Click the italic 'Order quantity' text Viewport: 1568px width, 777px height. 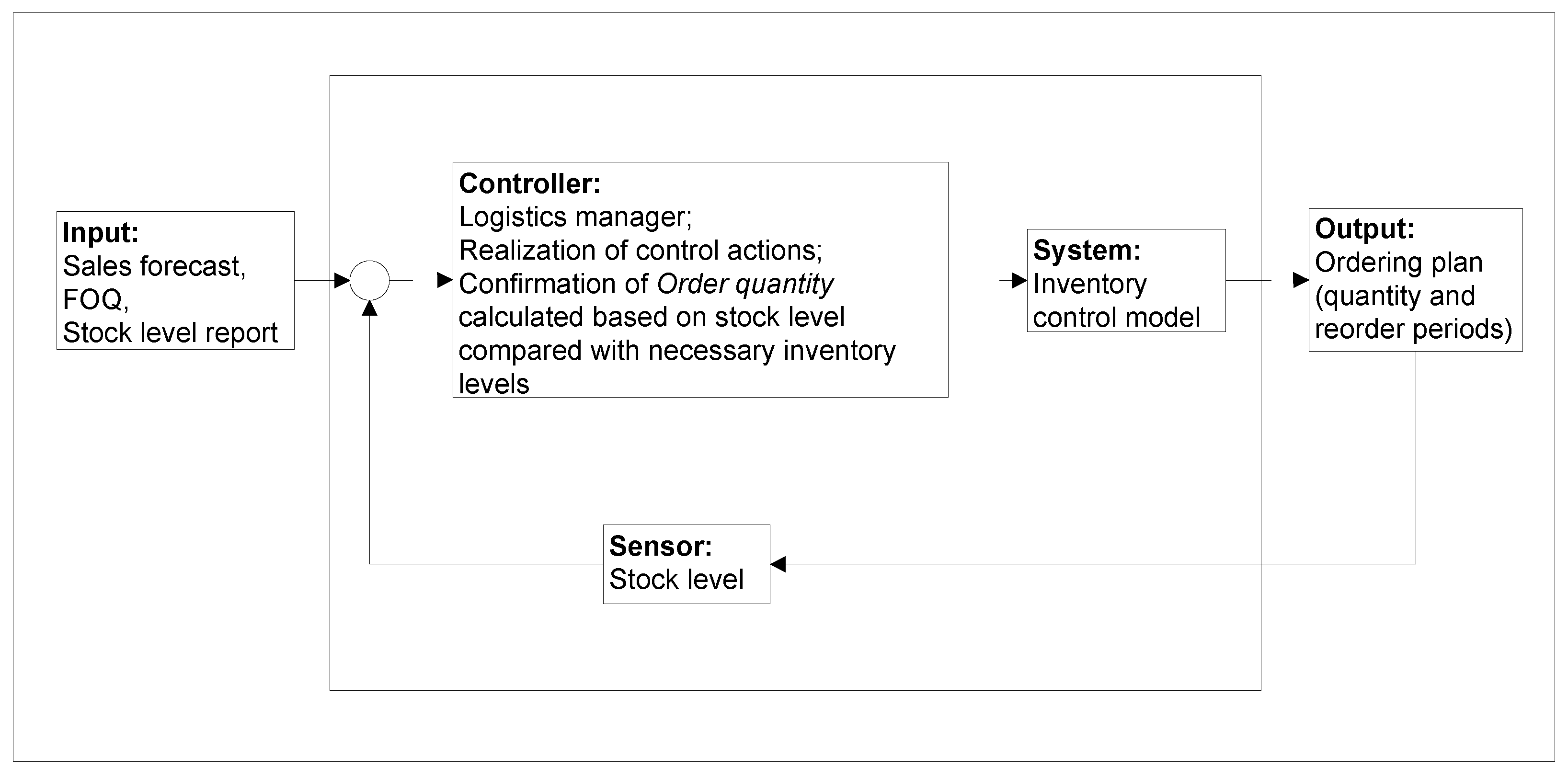745,284
